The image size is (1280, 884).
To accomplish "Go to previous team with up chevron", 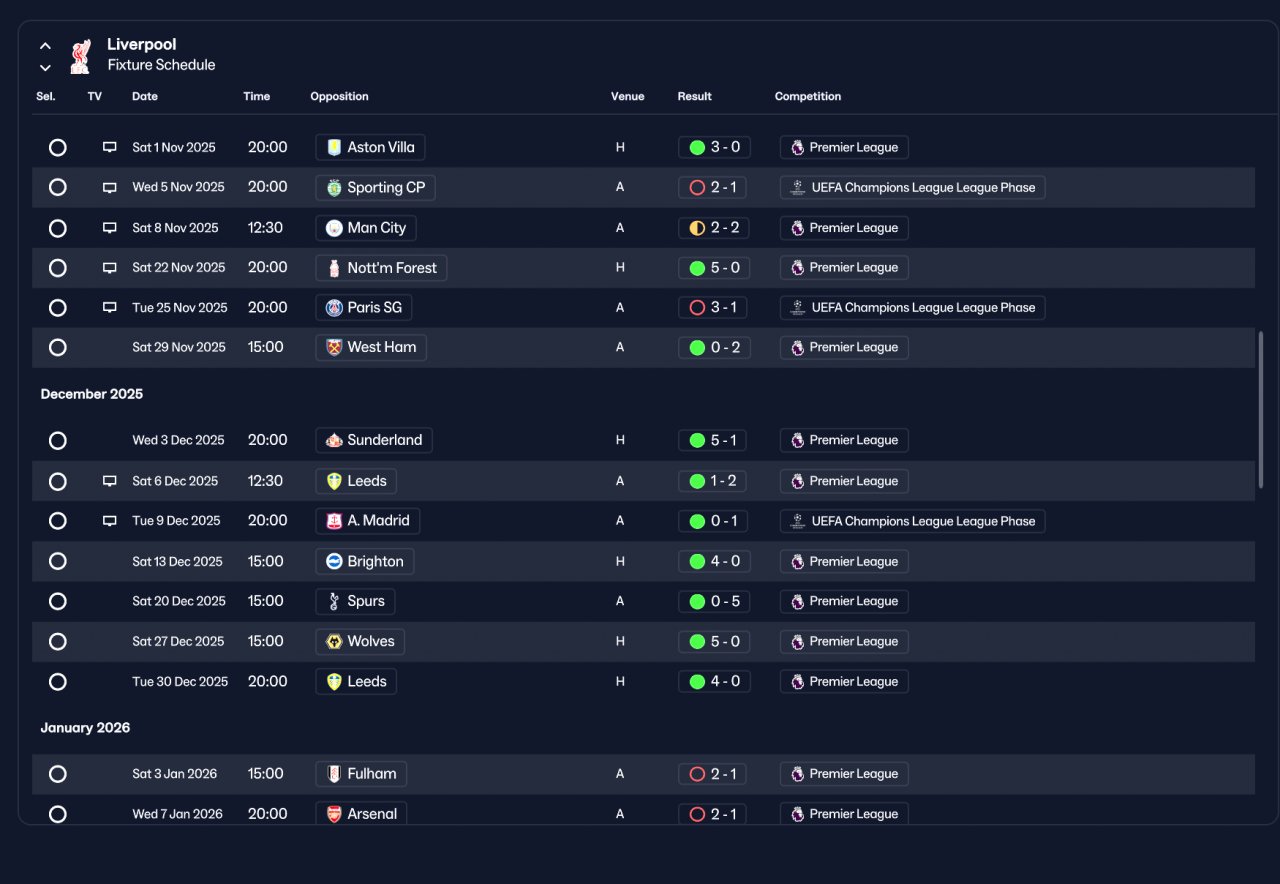I will pyautogui.click(x=45, y=46).
